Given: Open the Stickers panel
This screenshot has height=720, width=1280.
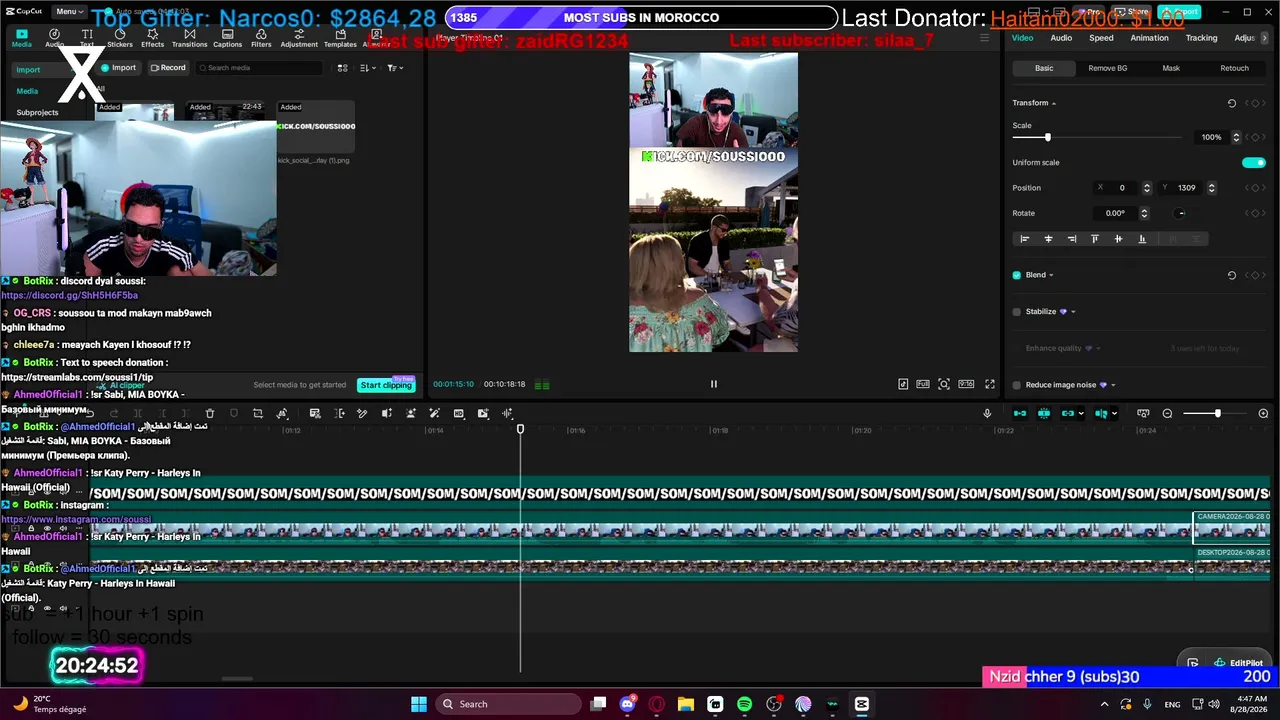Looking at the screenshot, I should pos(120,38).
